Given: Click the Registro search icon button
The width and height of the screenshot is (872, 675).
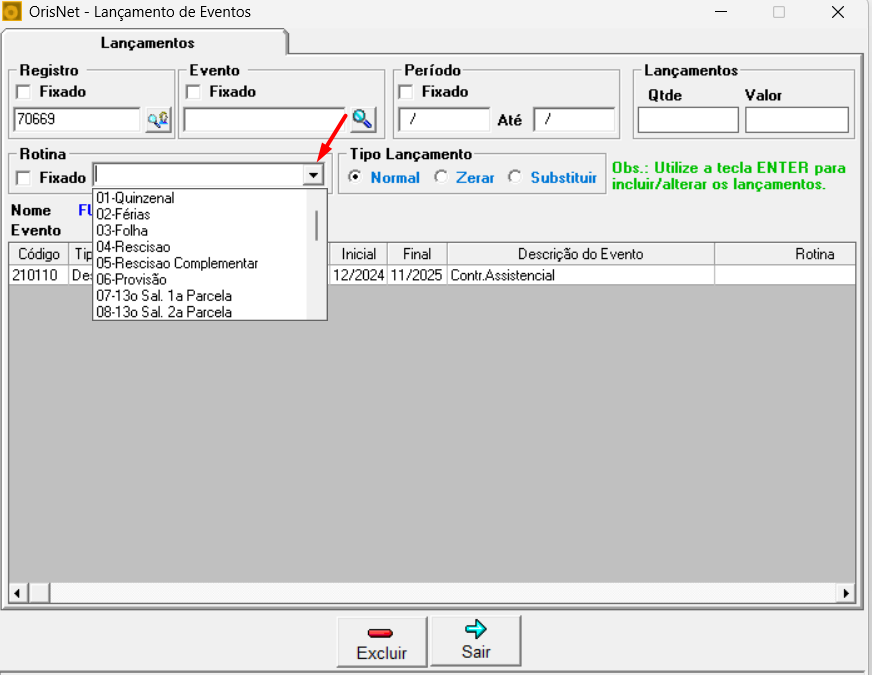Looking at the screenshot, I should click(x=158, y=120).
